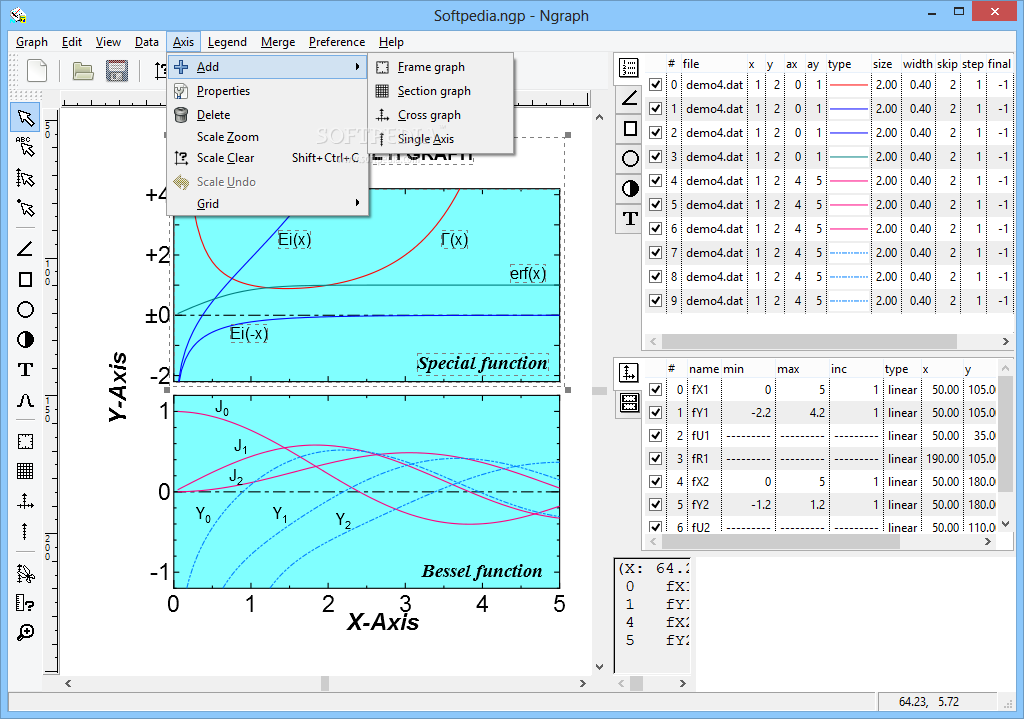Open the rectangle legend panel icon on right
The height and width of the screenshot is (719, 1024).
(x=630, y=128)
